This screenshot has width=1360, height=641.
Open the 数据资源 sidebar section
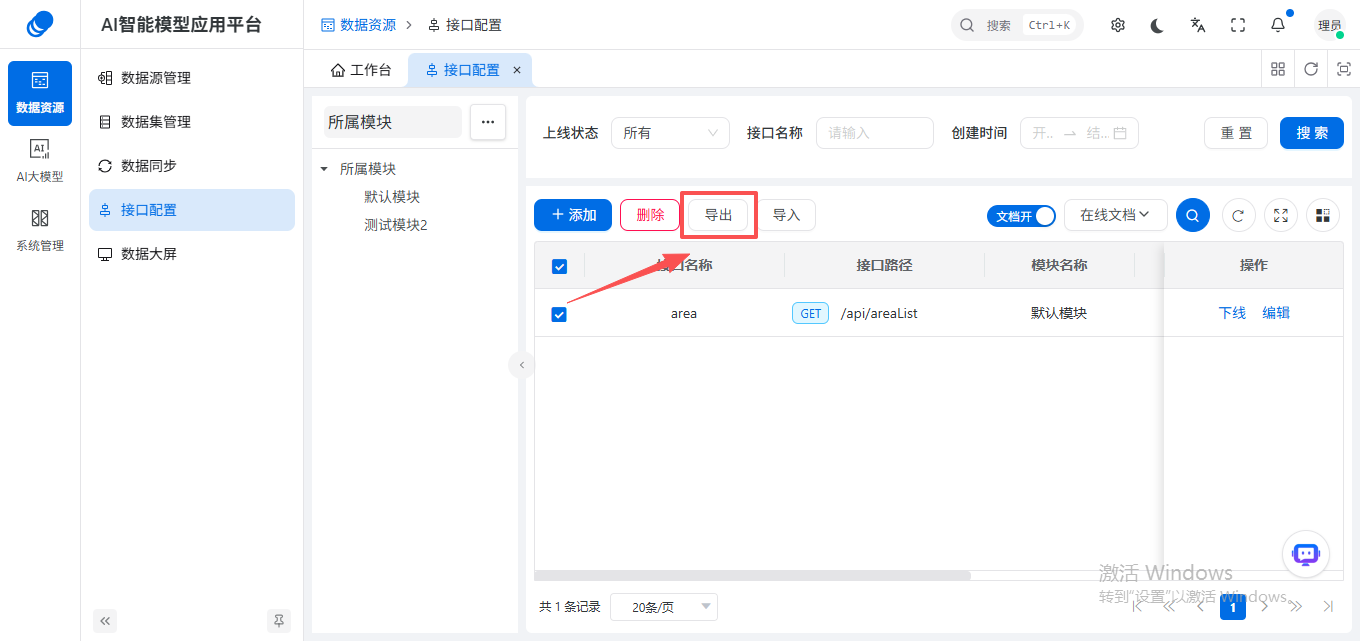(40, 93)
